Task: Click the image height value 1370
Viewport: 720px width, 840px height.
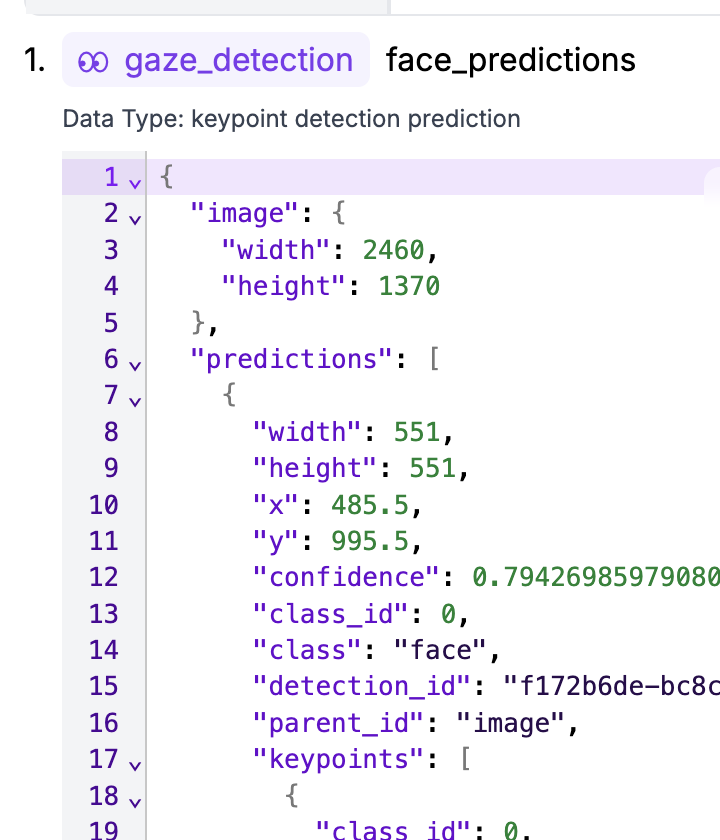Action: click(x=409, y=286)
